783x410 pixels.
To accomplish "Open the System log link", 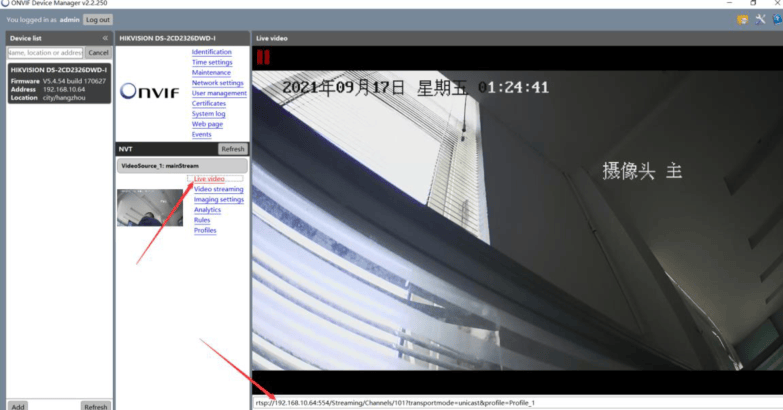I will (x=208, y=114).
